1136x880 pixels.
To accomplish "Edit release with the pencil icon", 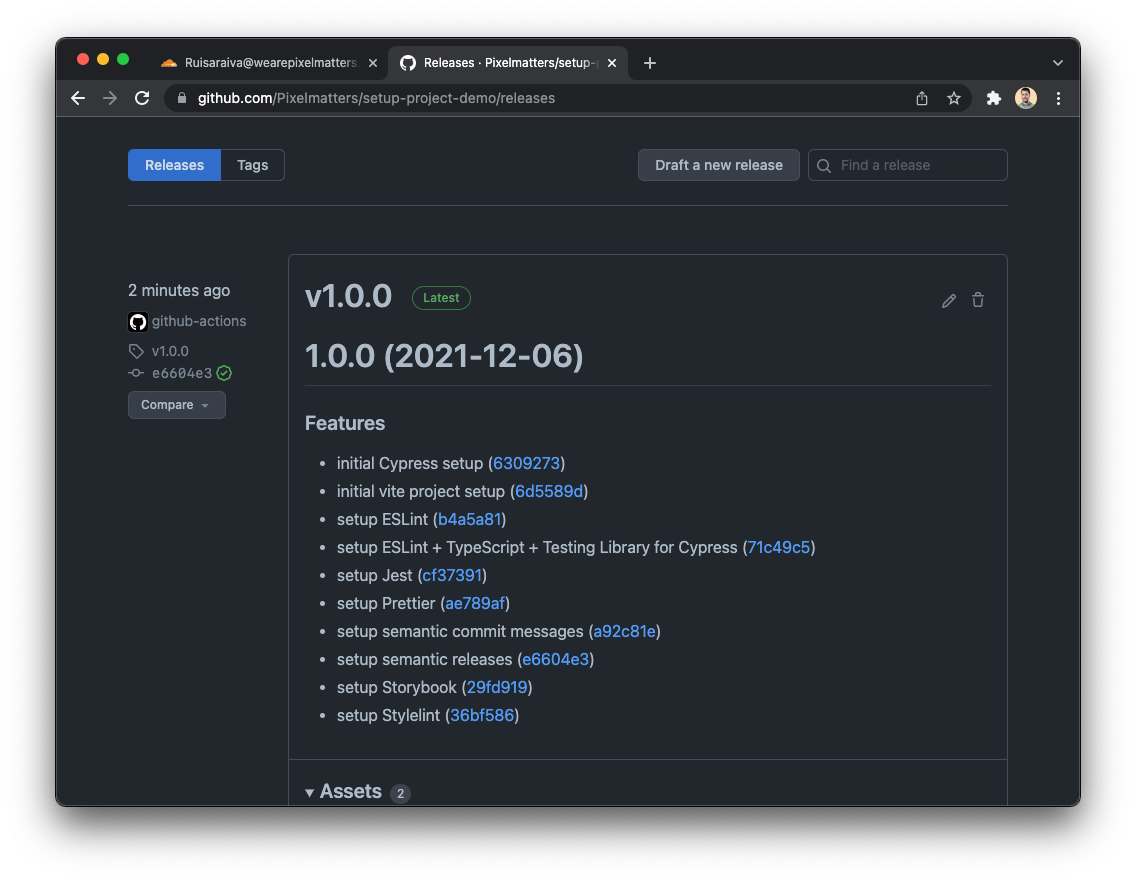I will [x=948, y=301].
